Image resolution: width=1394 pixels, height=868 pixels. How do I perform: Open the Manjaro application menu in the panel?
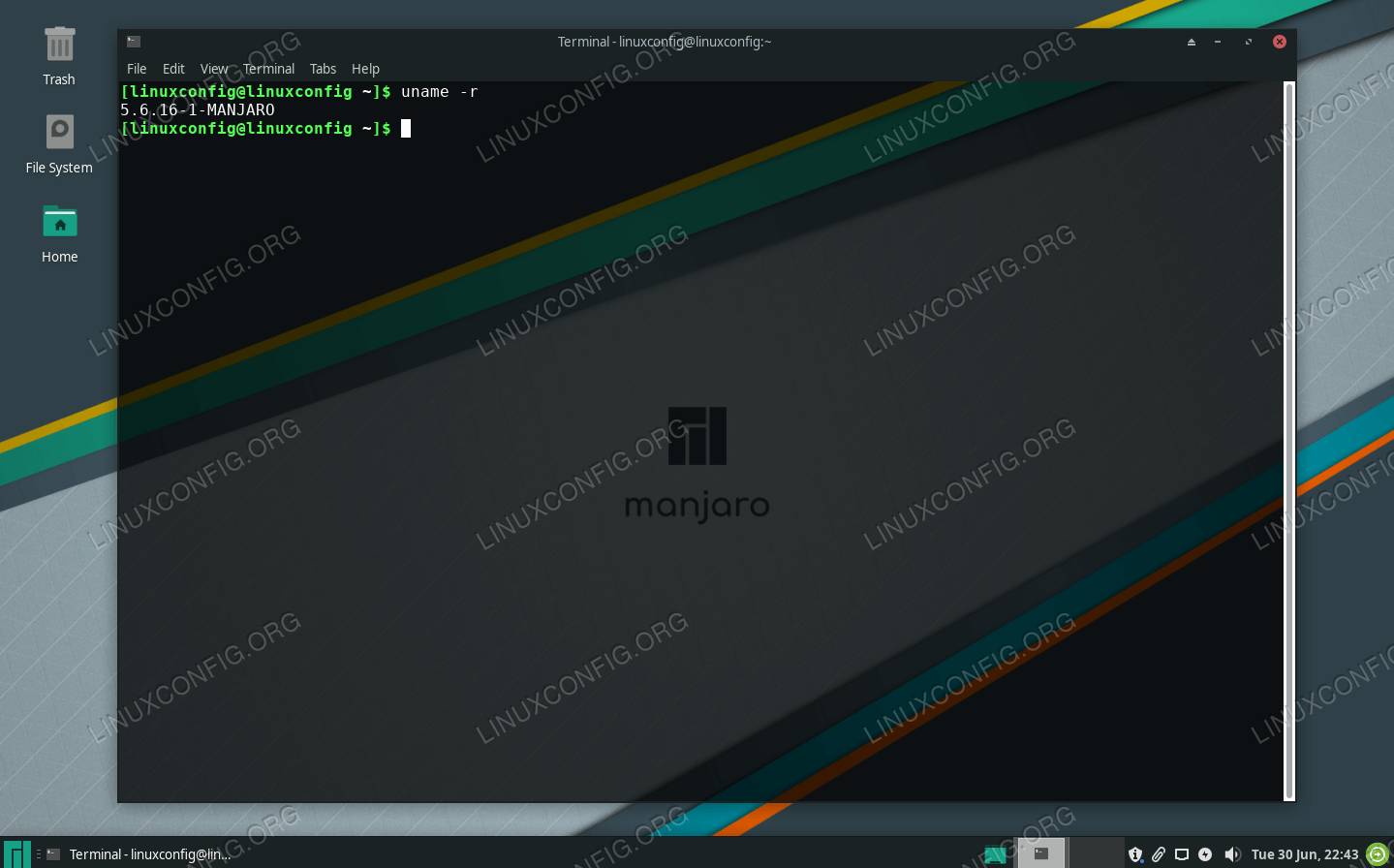click(x=17, y=853)
